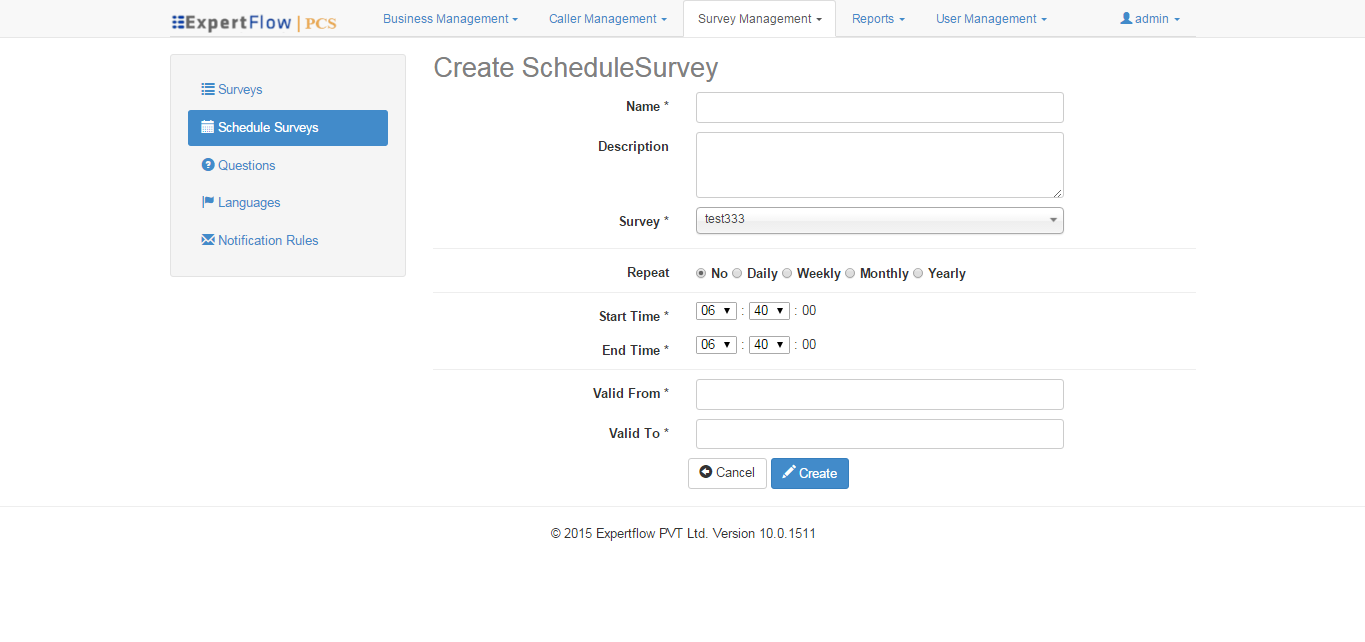Open the End Time minutes dropdown
The width and height of the screenshot is (1365, 642).
(x=769, y=344)
